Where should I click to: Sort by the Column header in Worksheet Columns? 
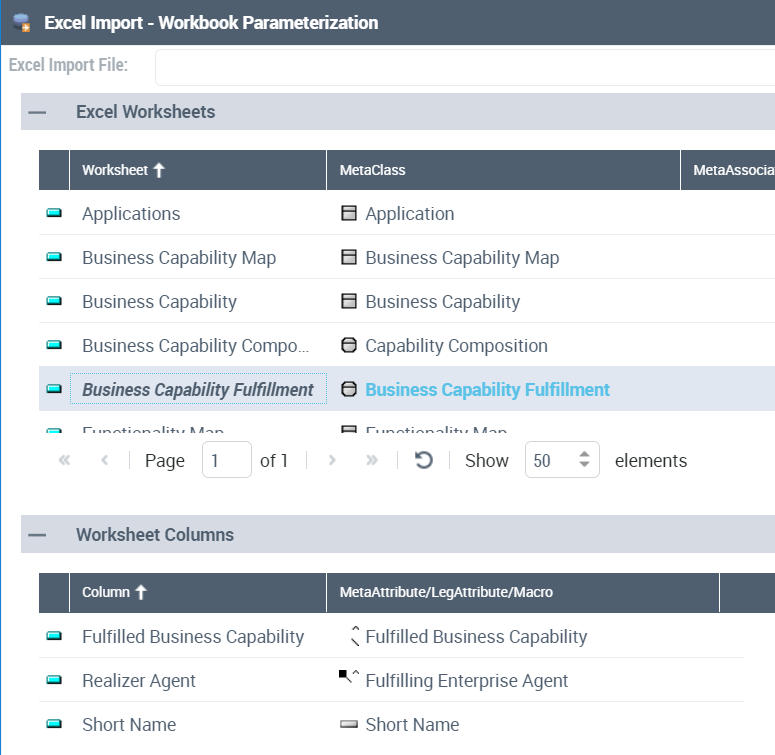pos(114,593)
